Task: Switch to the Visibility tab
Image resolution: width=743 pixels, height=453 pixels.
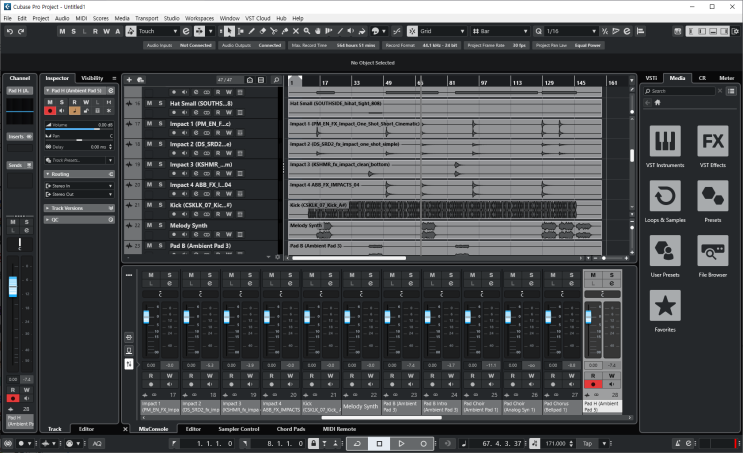Action: (x=92, y=78)
